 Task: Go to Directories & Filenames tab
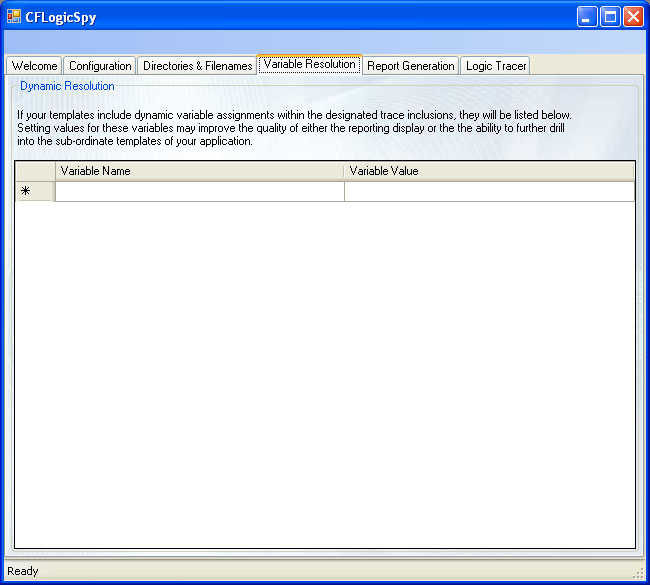pos(197,66)
